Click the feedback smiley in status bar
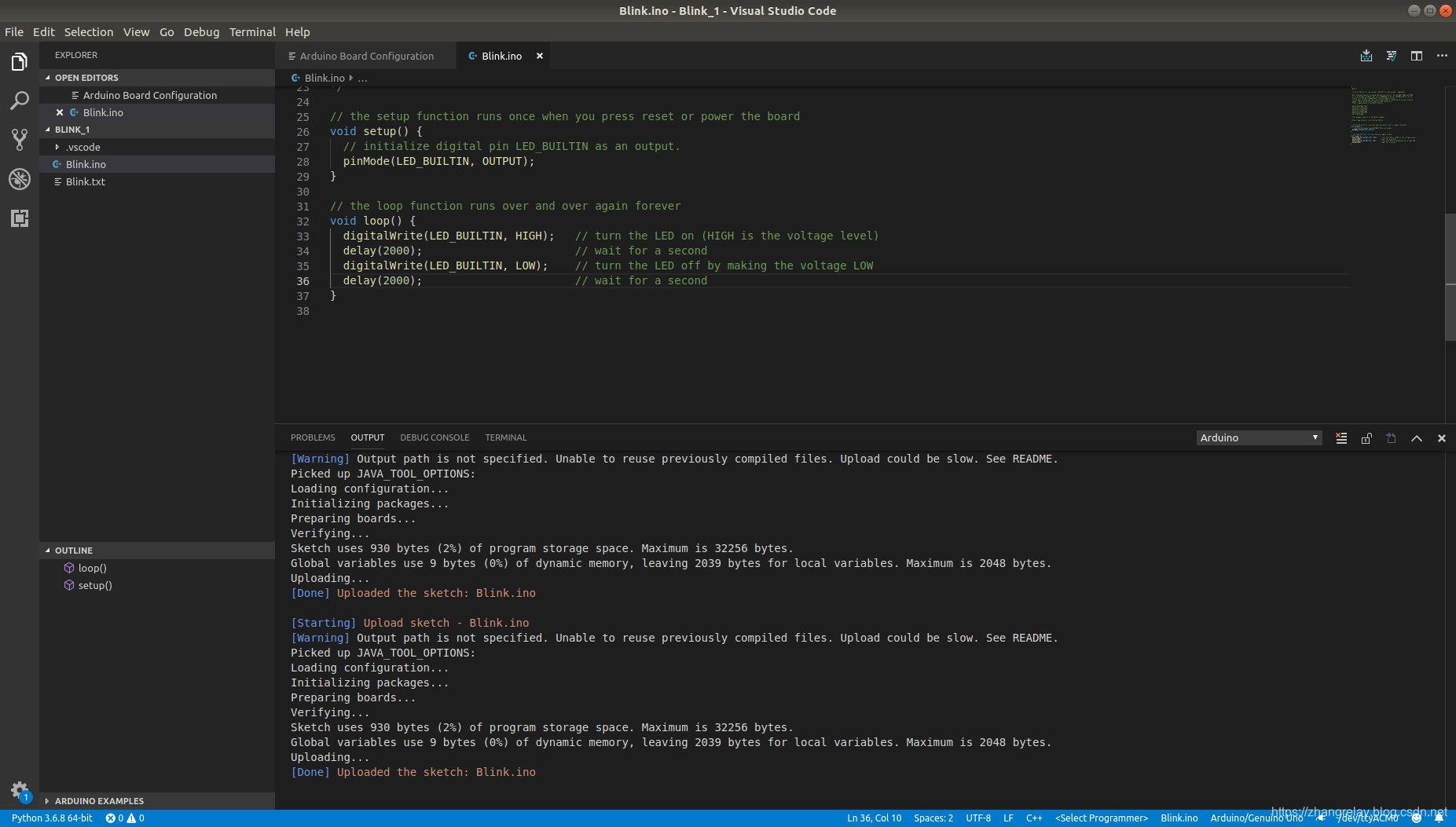The height and width of the screenshot is (827, 1456). (x=1417, y=818)
